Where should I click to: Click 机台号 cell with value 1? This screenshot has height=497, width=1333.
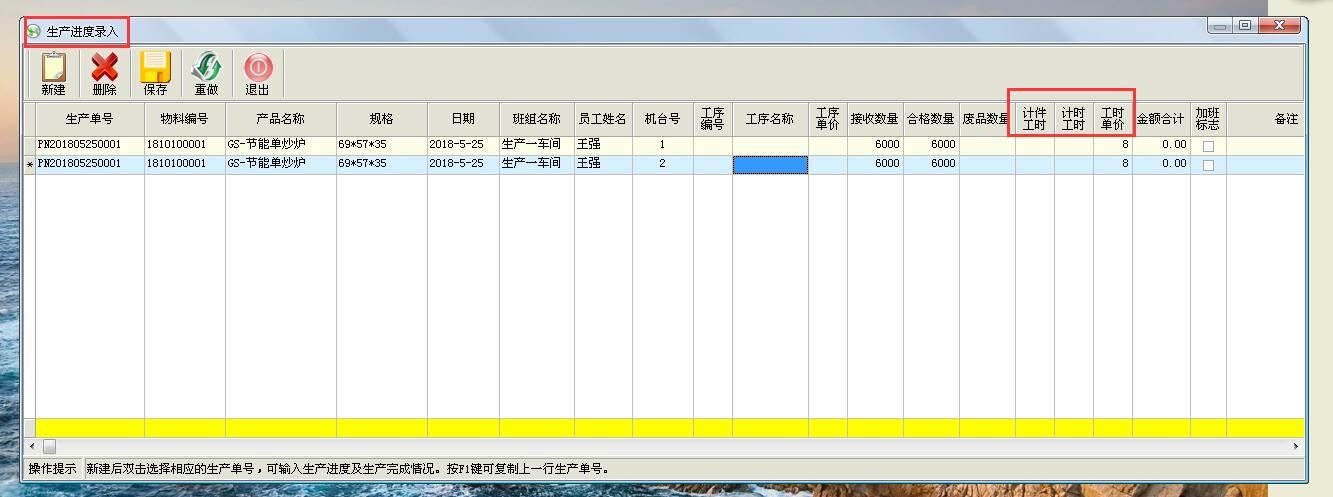[662, 145]
